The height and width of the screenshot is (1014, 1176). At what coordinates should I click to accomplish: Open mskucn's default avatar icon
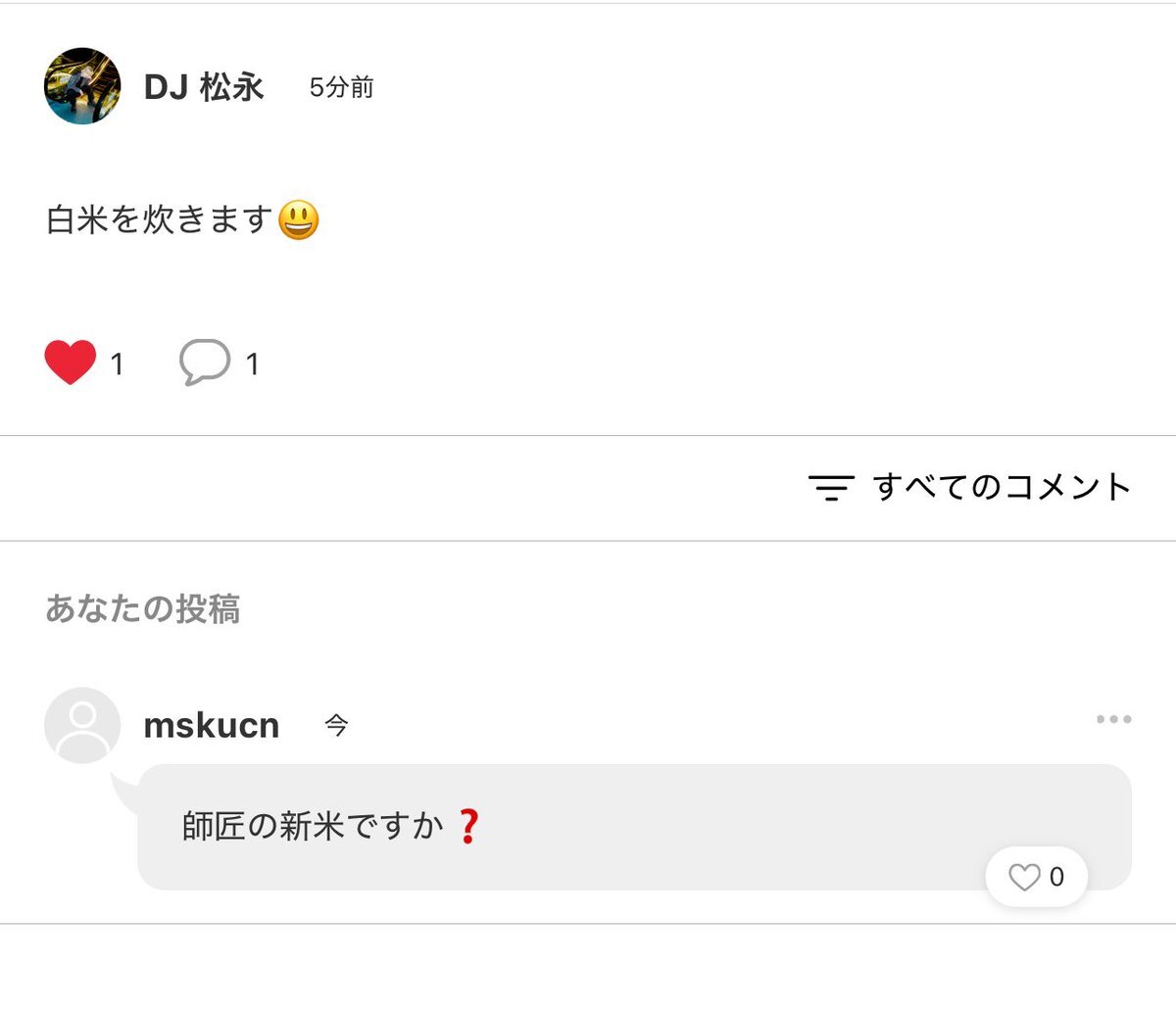tap(82, 725)
